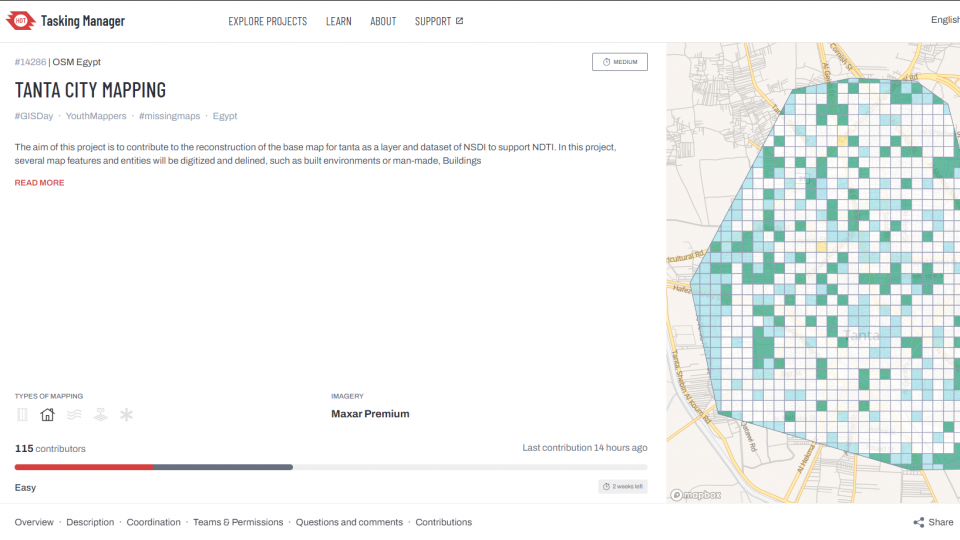This screenshot has height=540, width=960.
Task: Open project #14286 link
Action: point(30,62)
